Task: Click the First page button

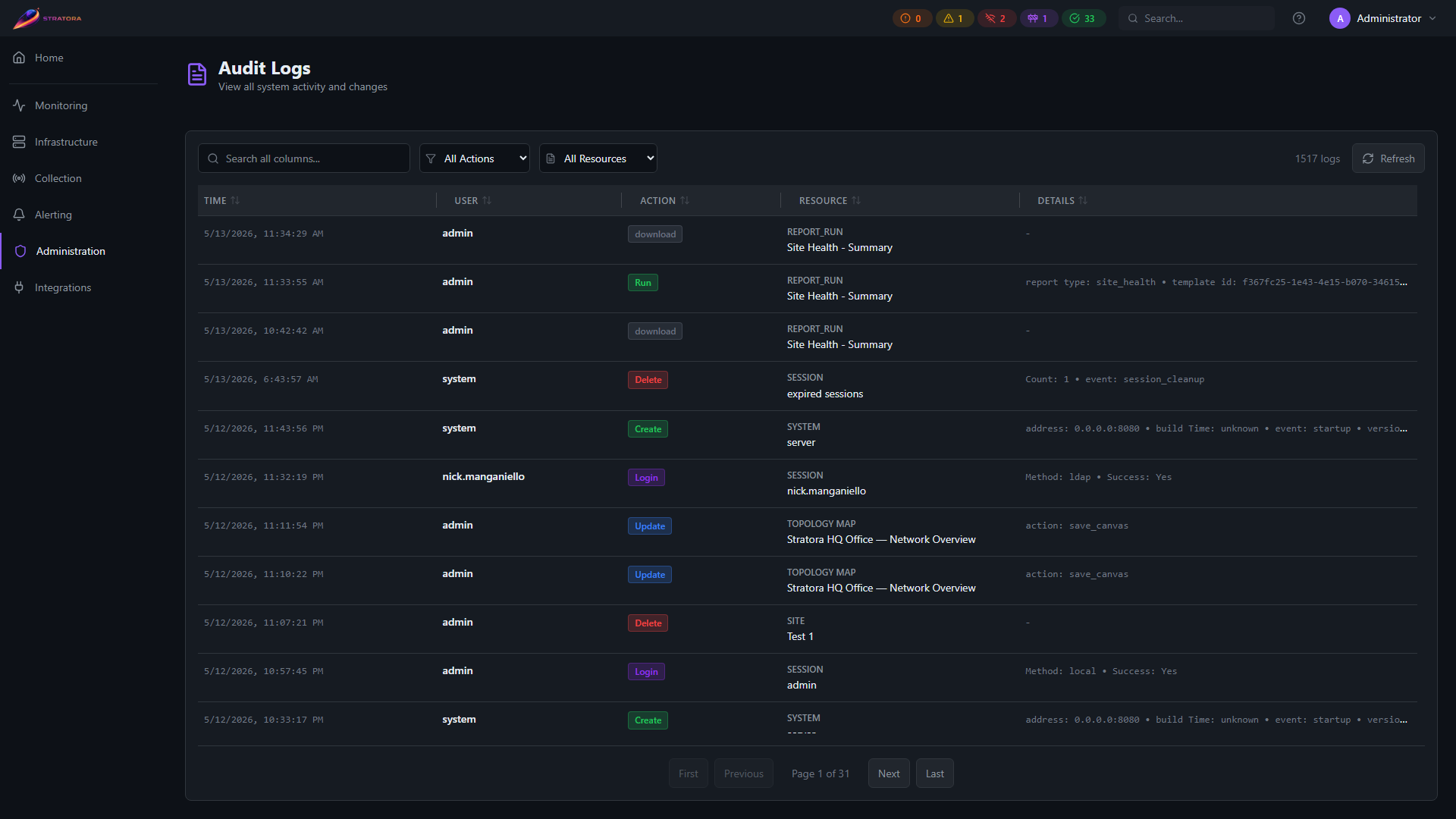Action: (x=688, y=773)
